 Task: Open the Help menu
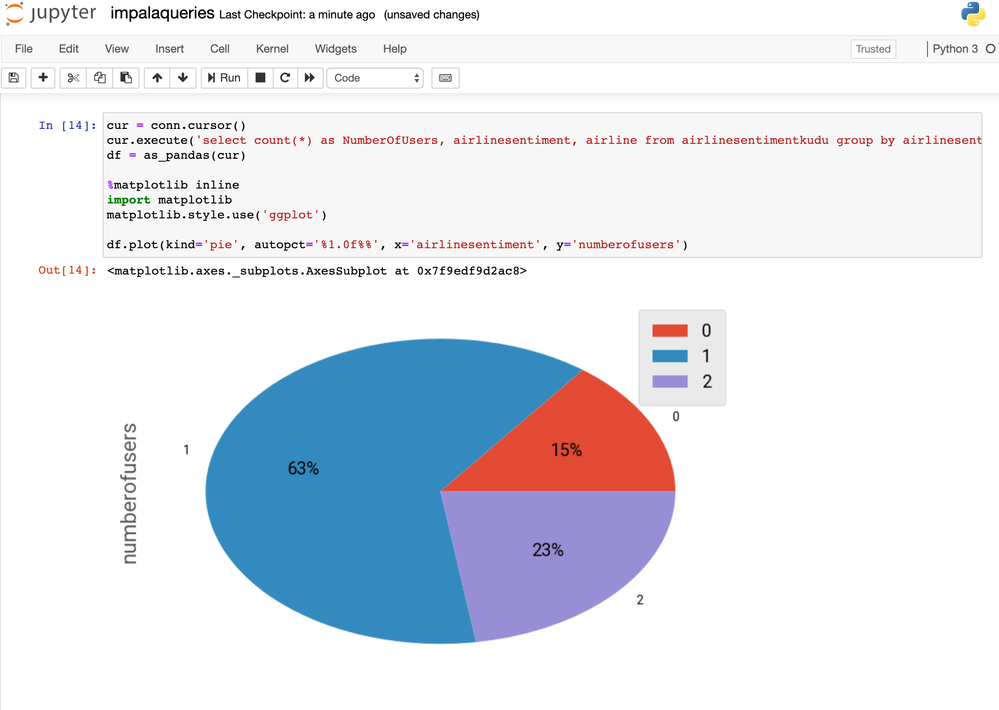[x=394, y=48]
